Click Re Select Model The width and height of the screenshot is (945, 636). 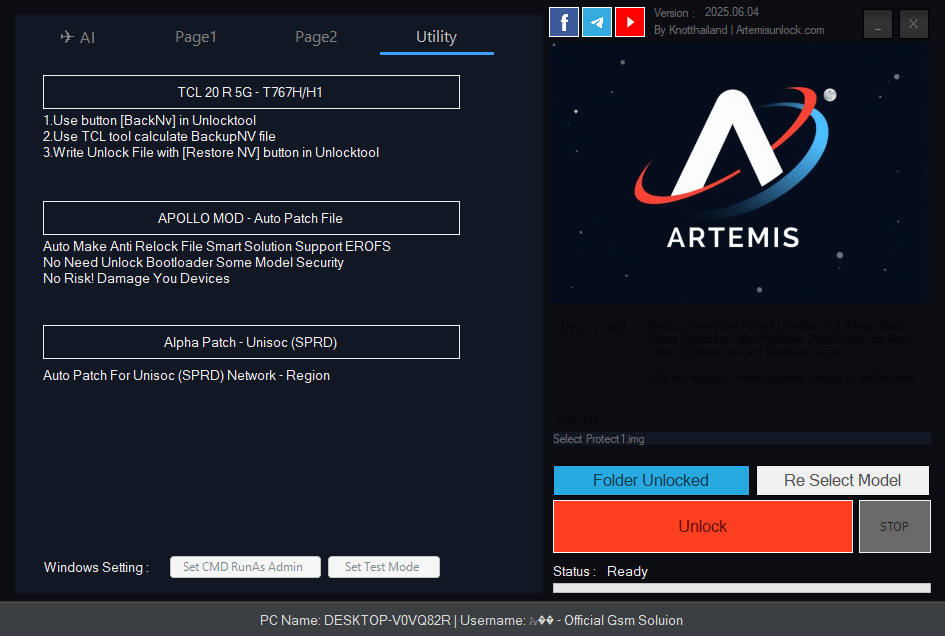coord(843,480)
